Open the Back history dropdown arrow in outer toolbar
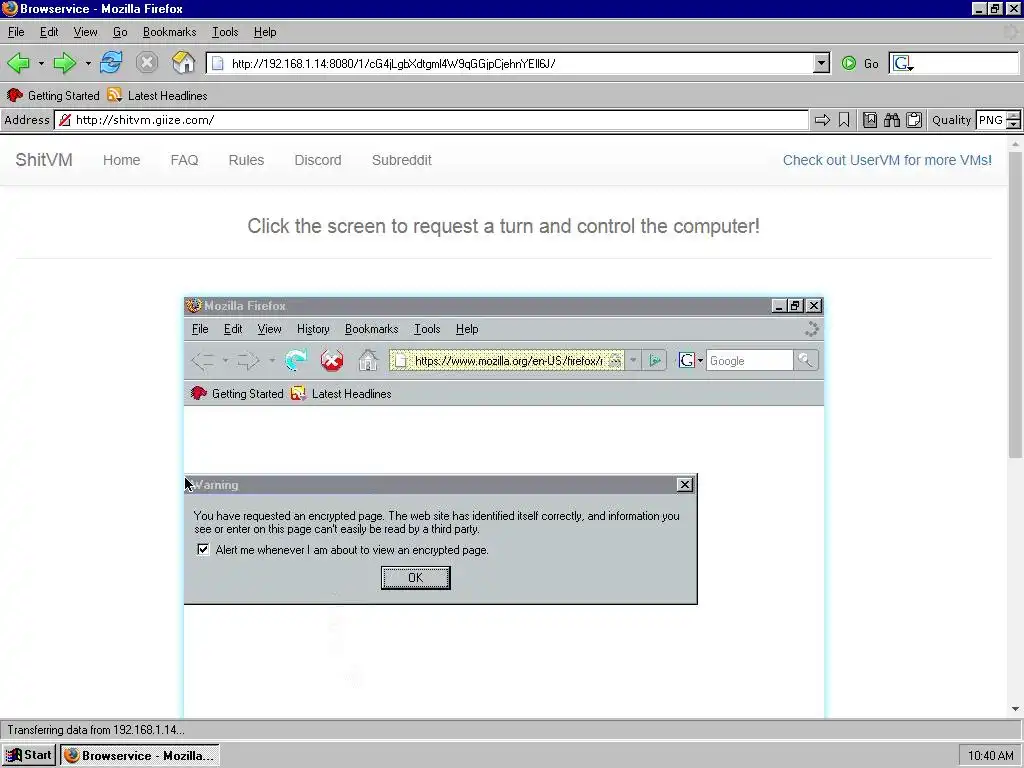The width and height of the screenshot is (1024, 768). 41,63
